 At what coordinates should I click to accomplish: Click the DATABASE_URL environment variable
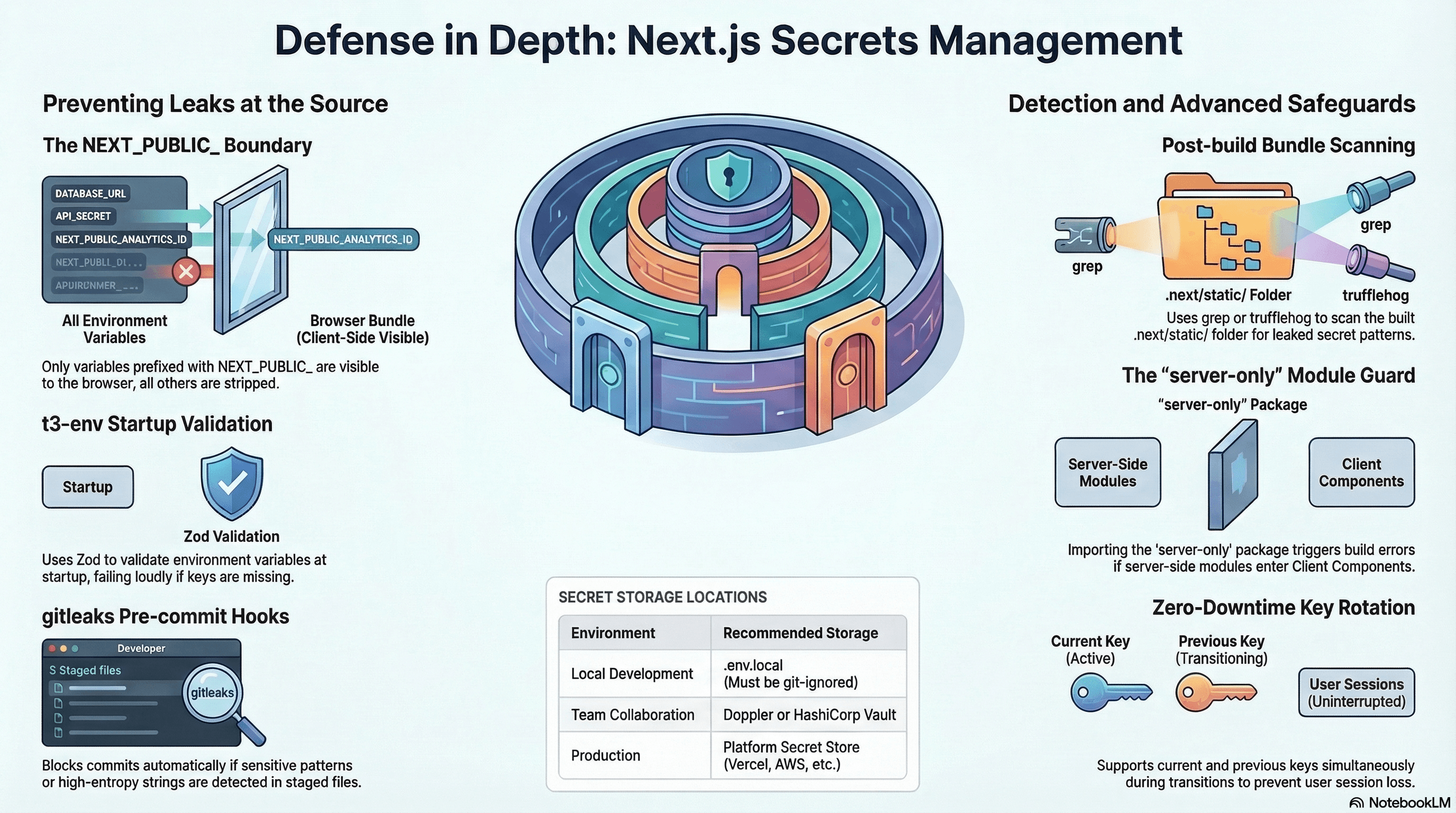coord(90,193)
